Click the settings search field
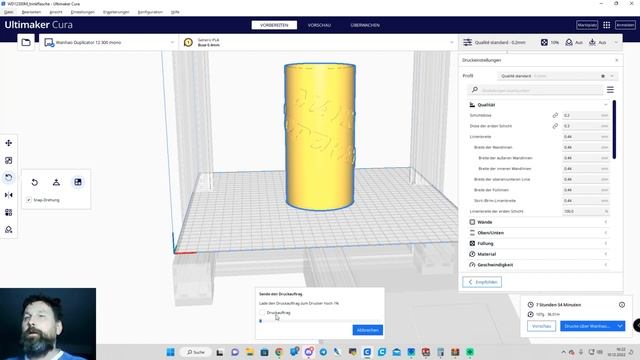The image size is (640, 360). [536, 90]
